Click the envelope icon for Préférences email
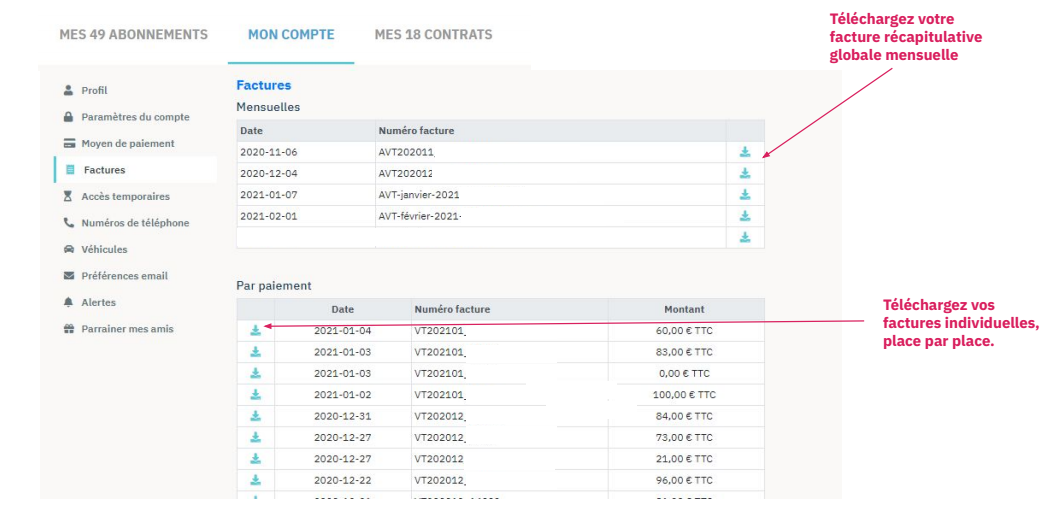This screenshot has height=521, width=1063. click(x=68, y=276)
